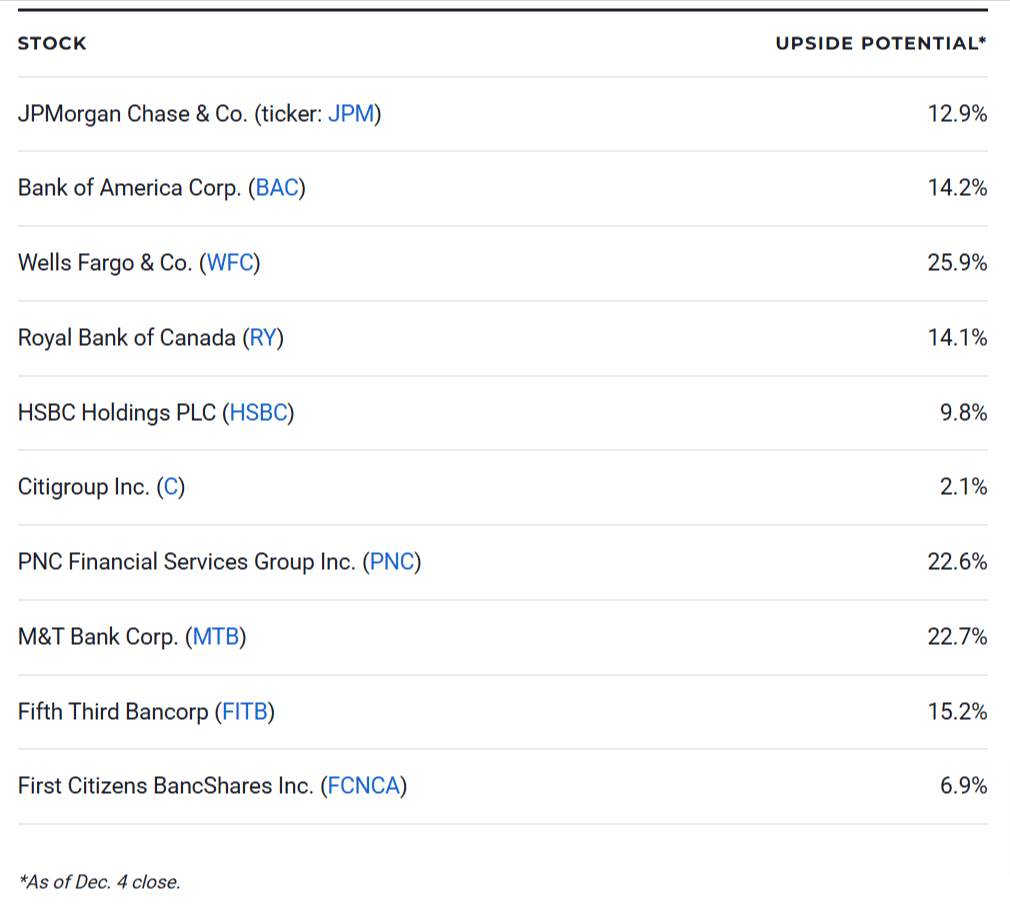The image size is (1010, 906).
Task: Follow the FITB ticker link
Action: coord(245,712)
